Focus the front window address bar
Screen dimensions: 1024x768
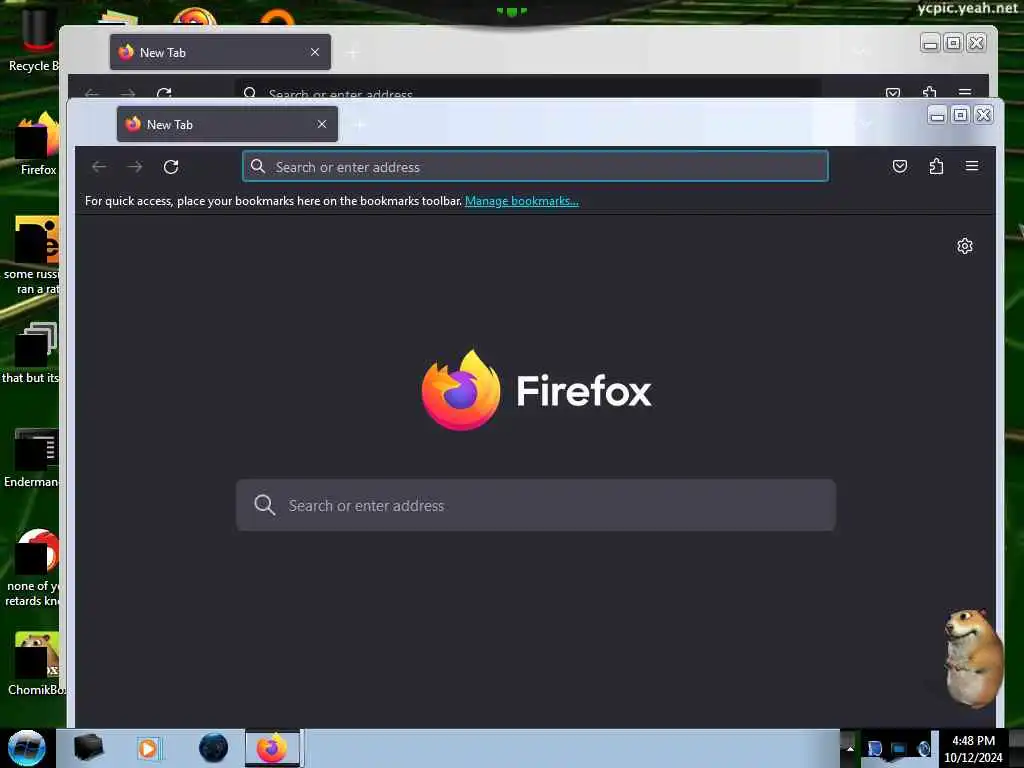point(536,167)
